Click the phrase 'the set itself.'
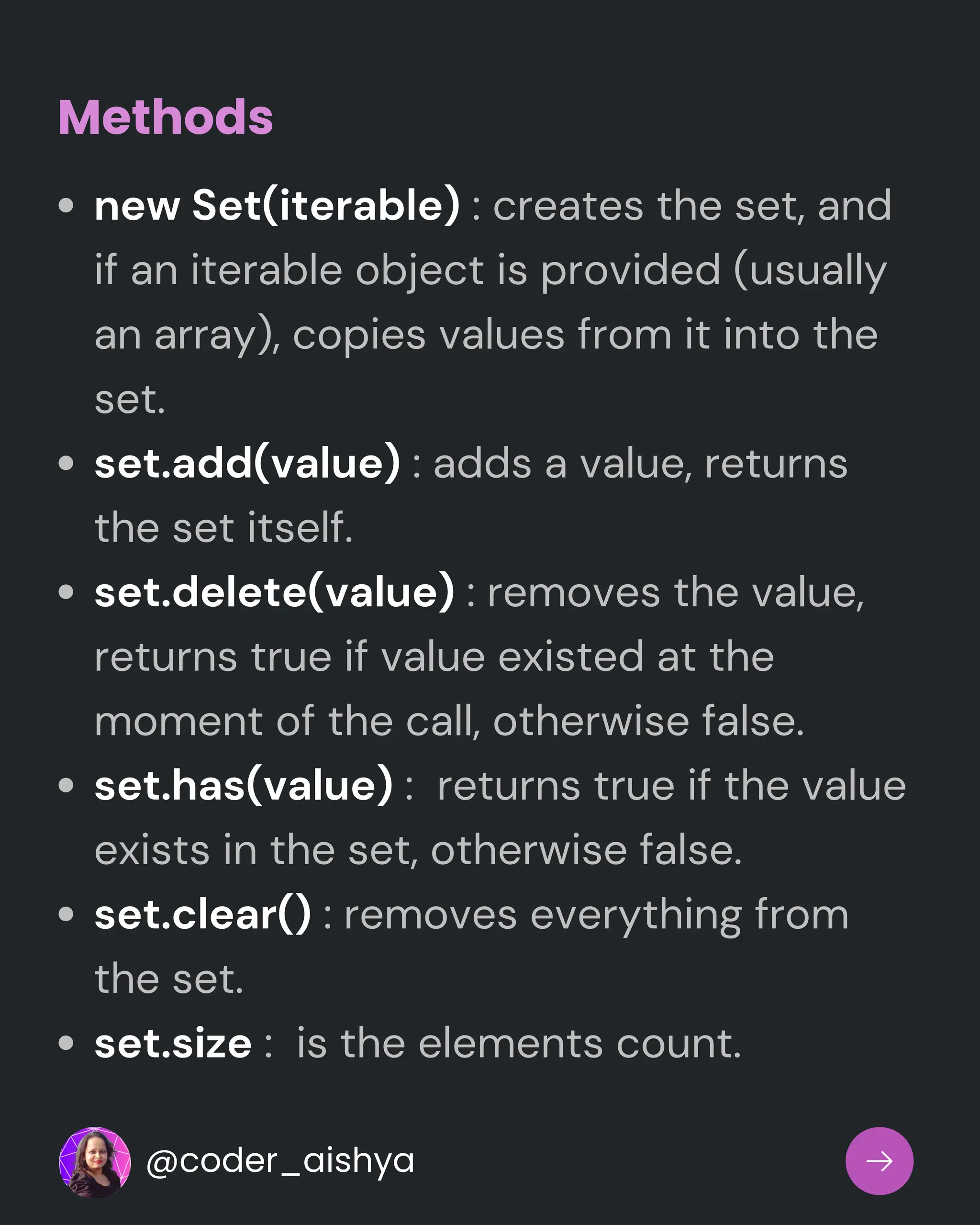This screenshot has width=980, height=1225. 224,528
